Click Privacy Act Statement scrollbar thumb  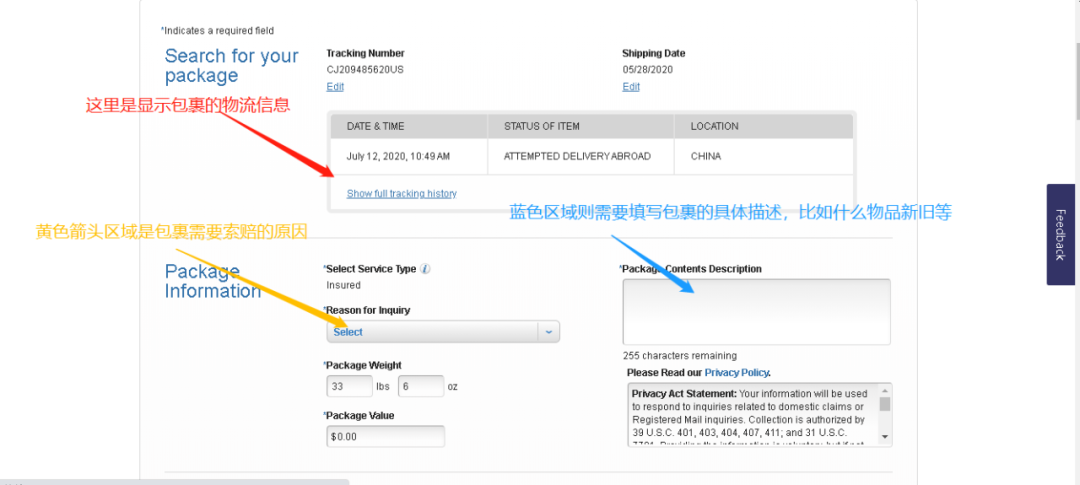tap(885, 404)
